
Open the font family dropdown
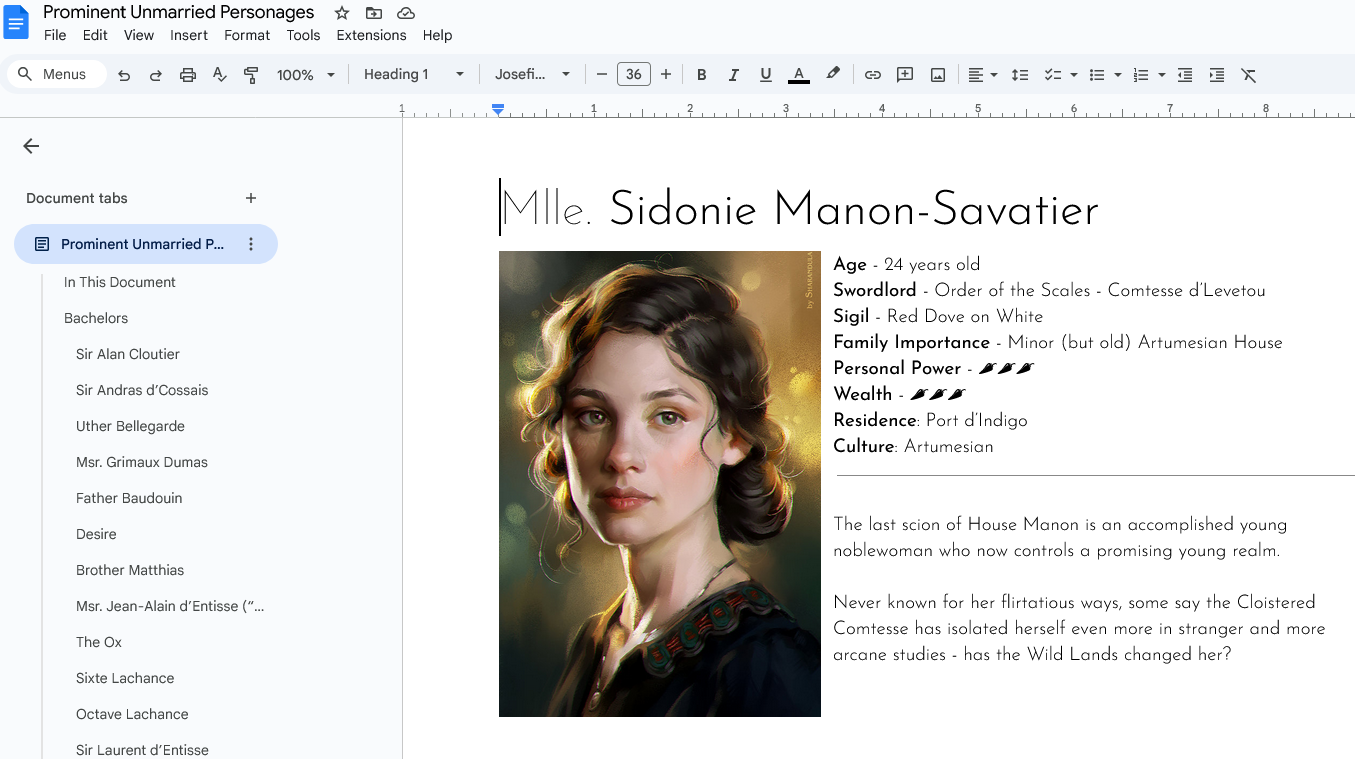532,74
